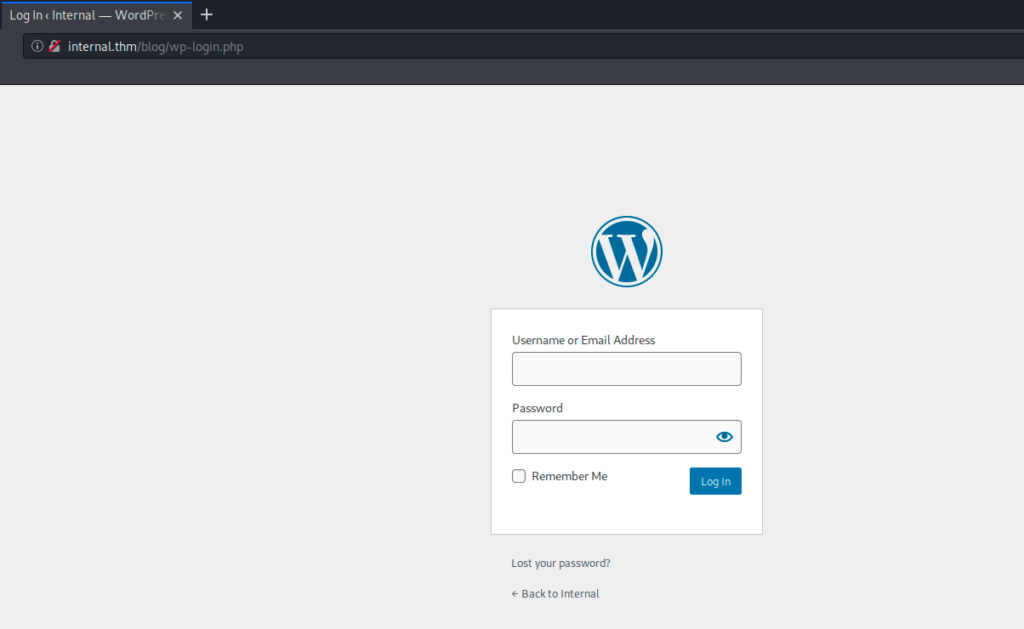Click the insecure connection padlock icon
Viewport: 1024px width, 629px height.
tap(55, 46)
